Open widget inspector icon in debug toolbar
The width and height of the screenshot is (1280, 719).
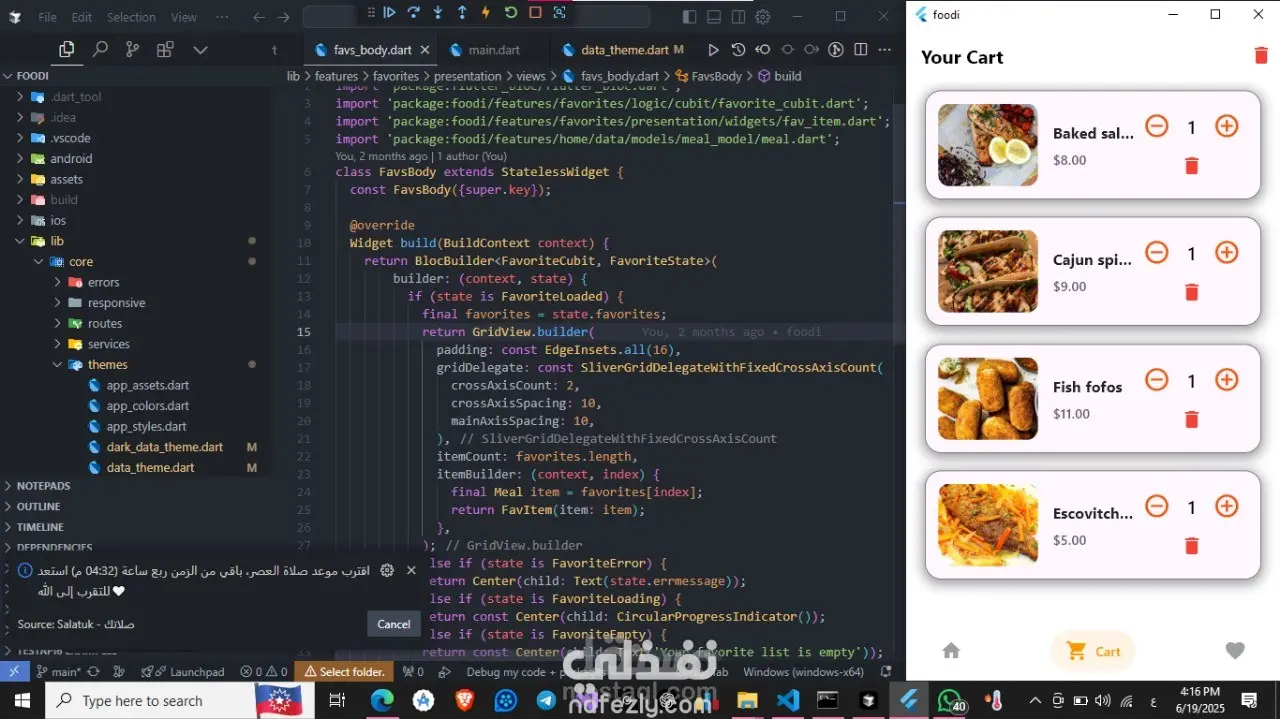(559, 12)
